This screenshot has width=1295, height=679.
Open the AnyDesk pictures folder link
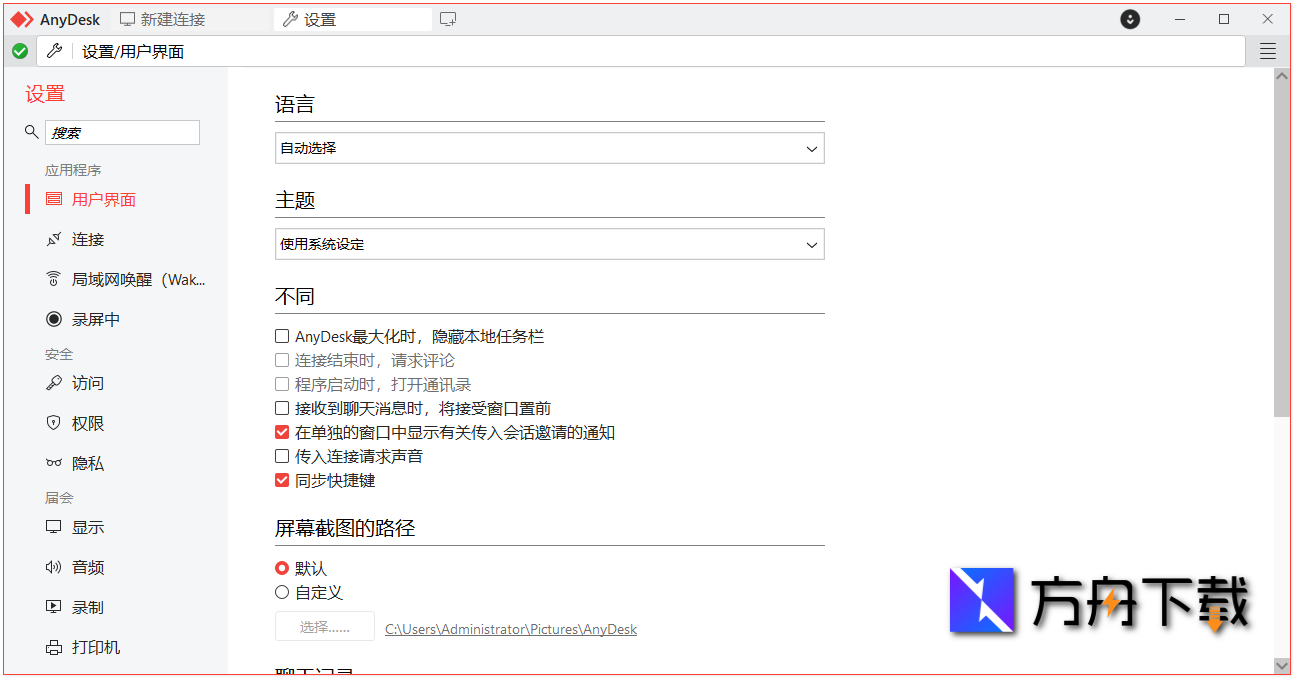[x=510, y=629]
